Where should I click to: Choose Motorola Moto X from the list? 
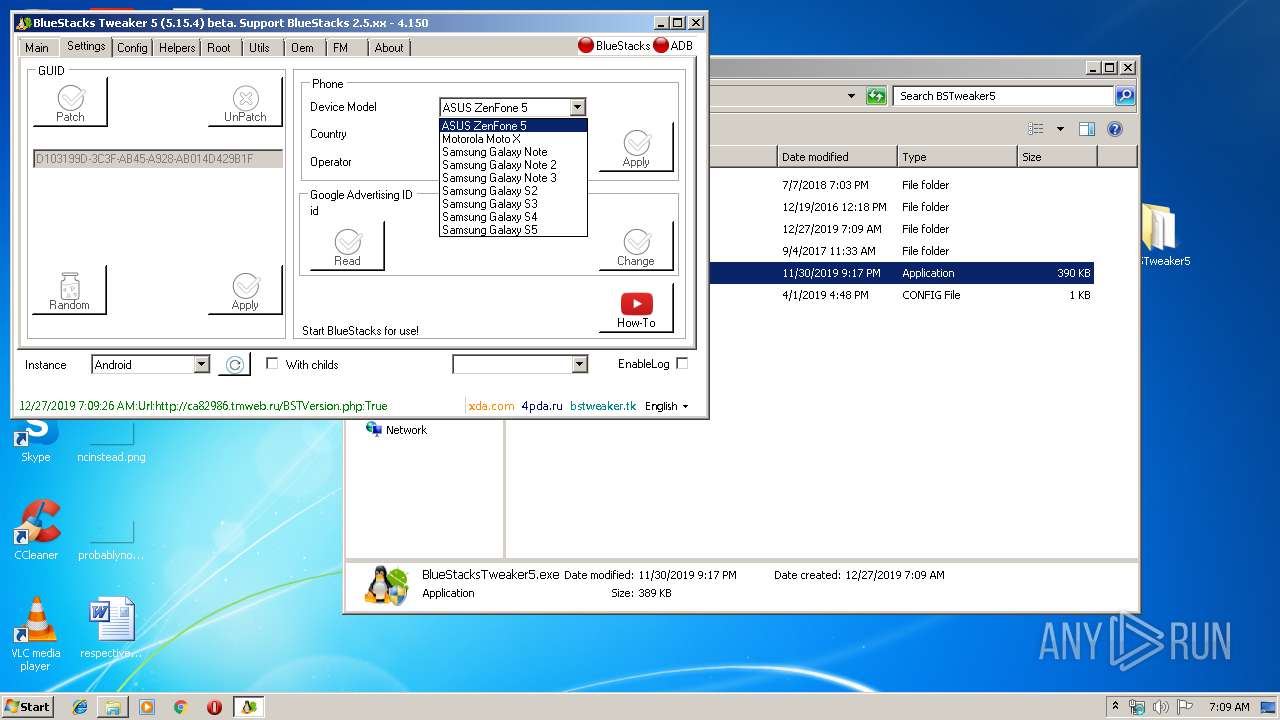click(x=513, y=139)
